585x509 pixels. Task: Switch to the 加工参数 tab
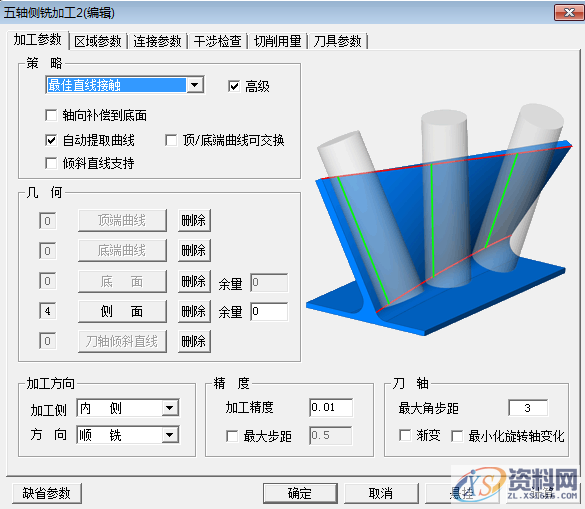[37, 40]
